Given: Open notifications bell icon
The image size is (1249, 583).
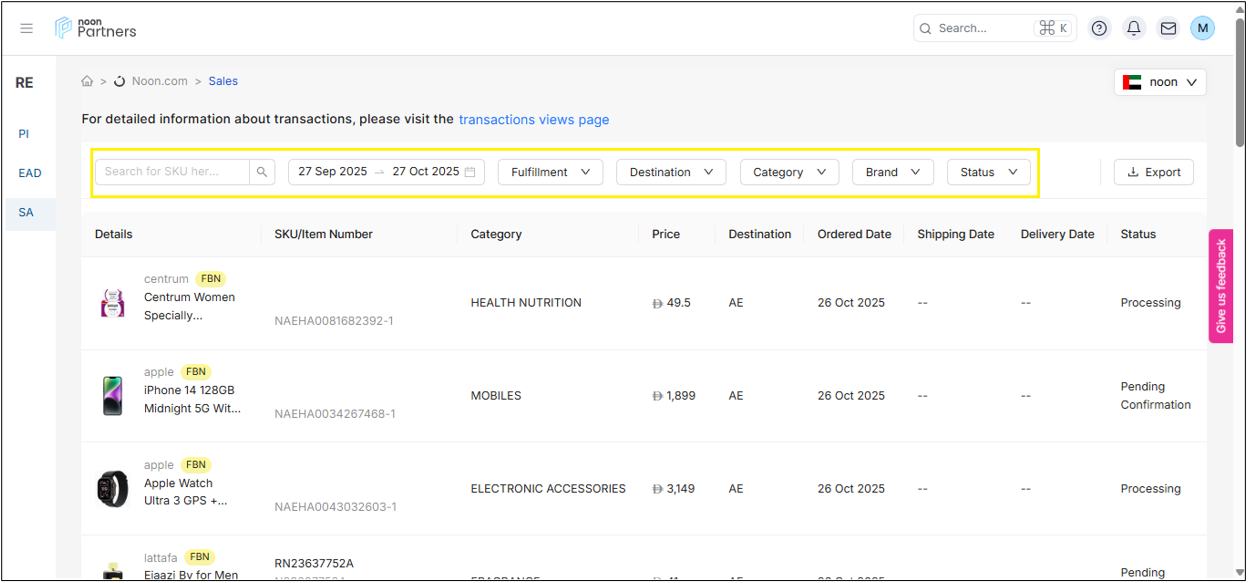Looking at the screenshot, I should [1133, 28].
